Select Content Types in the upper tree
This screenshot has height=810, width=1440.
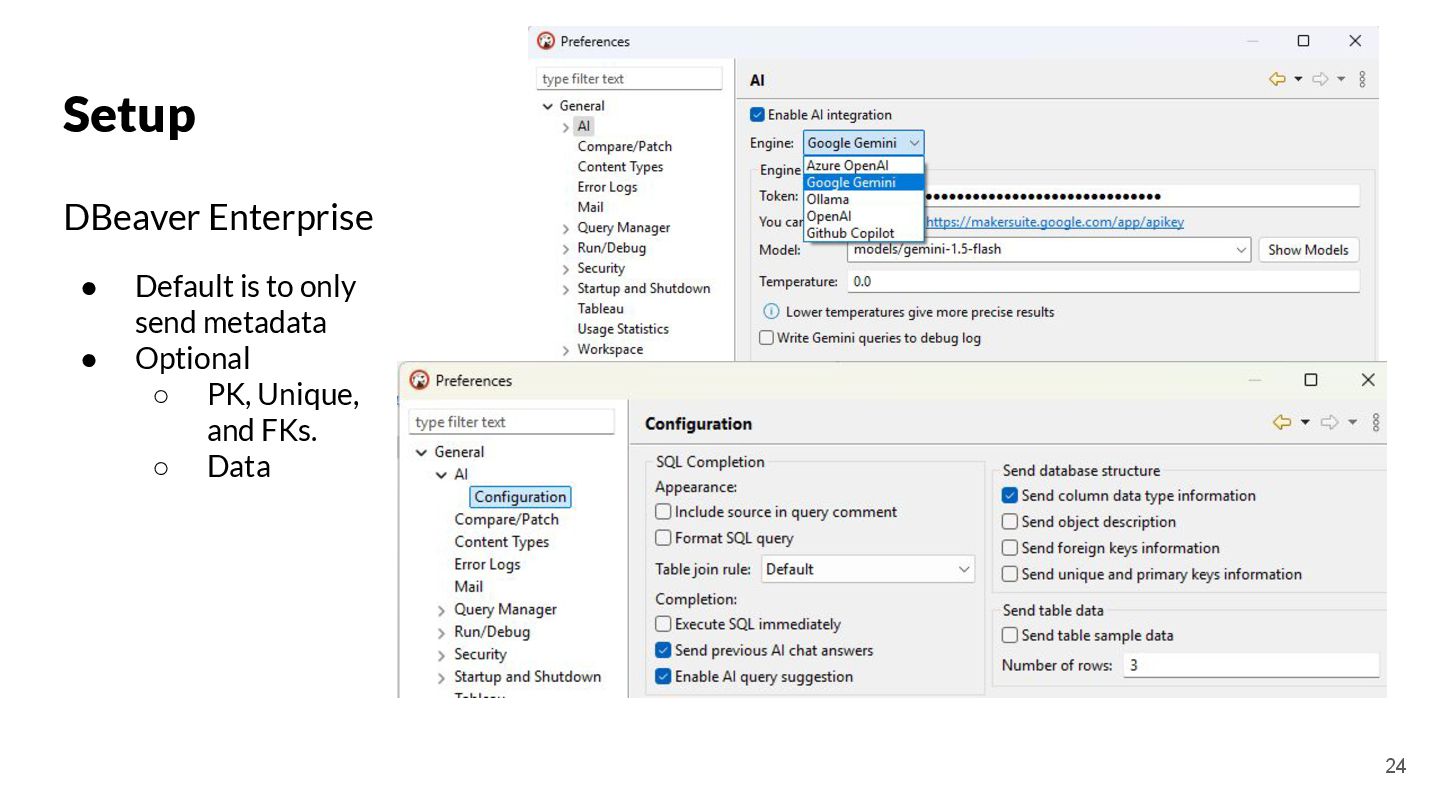620,167
